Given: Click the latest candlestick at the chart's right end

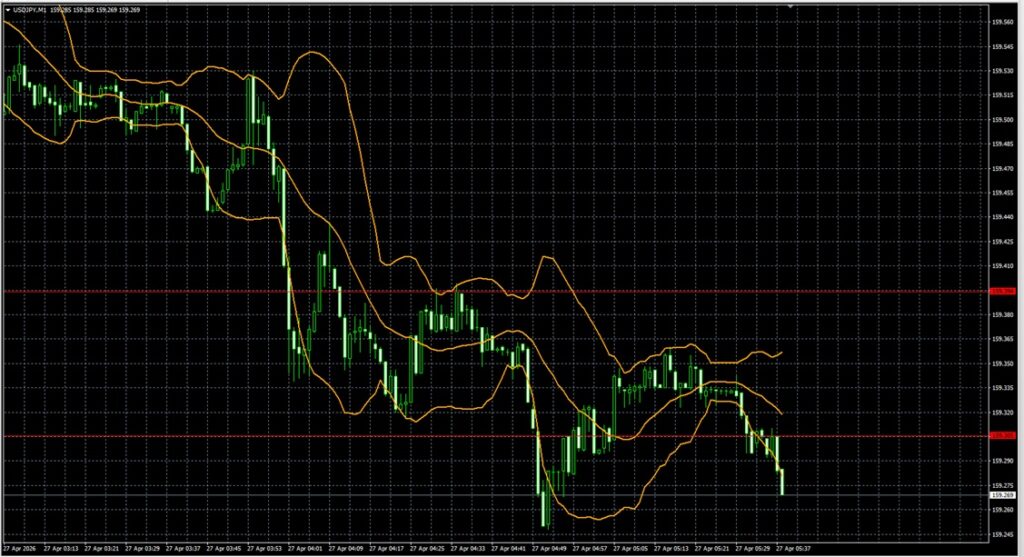Looking at the screenshot, I should [782, 481].
